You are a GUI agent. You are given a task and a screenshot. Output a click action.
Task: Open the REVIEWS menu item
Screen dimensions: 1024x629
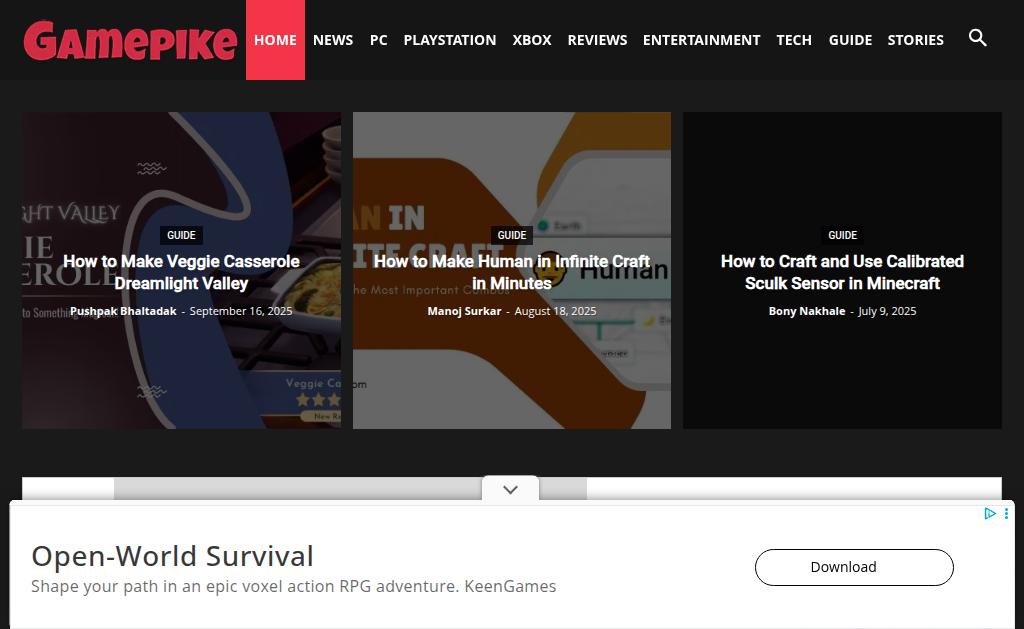[x=597, y=40]
